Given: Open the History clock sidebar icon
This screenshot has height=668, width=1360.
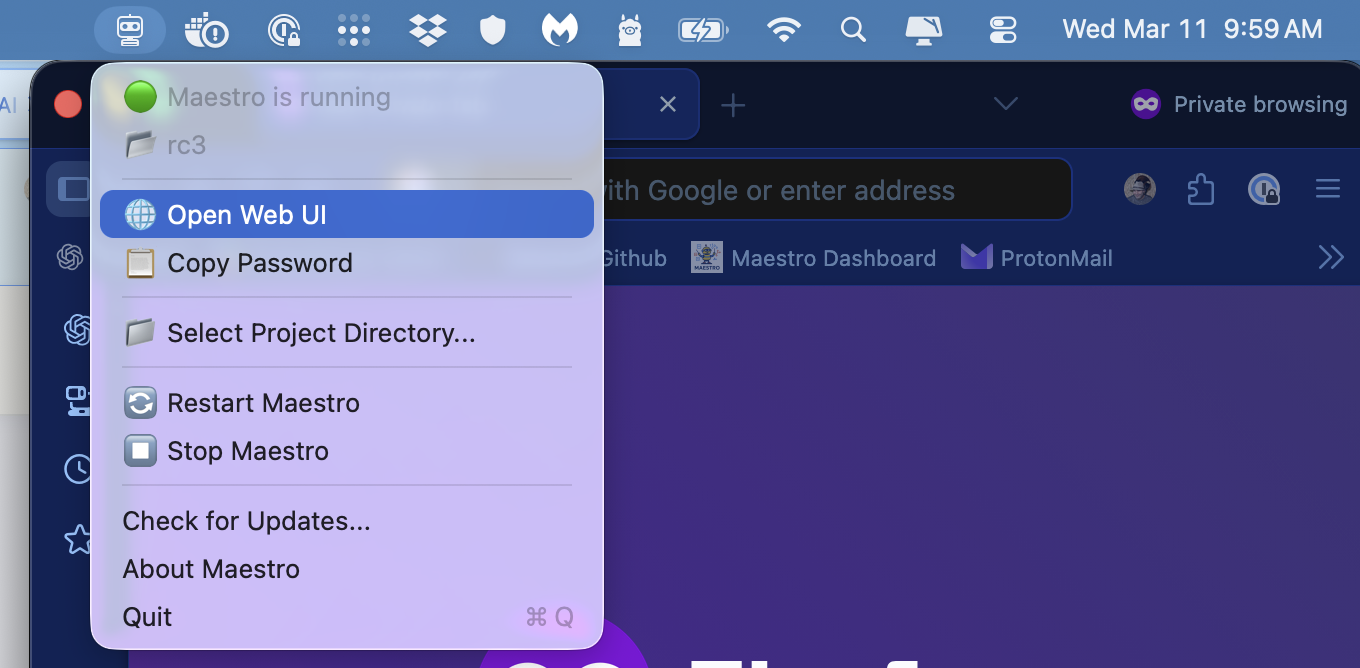Looking at the screenshot, I should click(x=78, y=469).
